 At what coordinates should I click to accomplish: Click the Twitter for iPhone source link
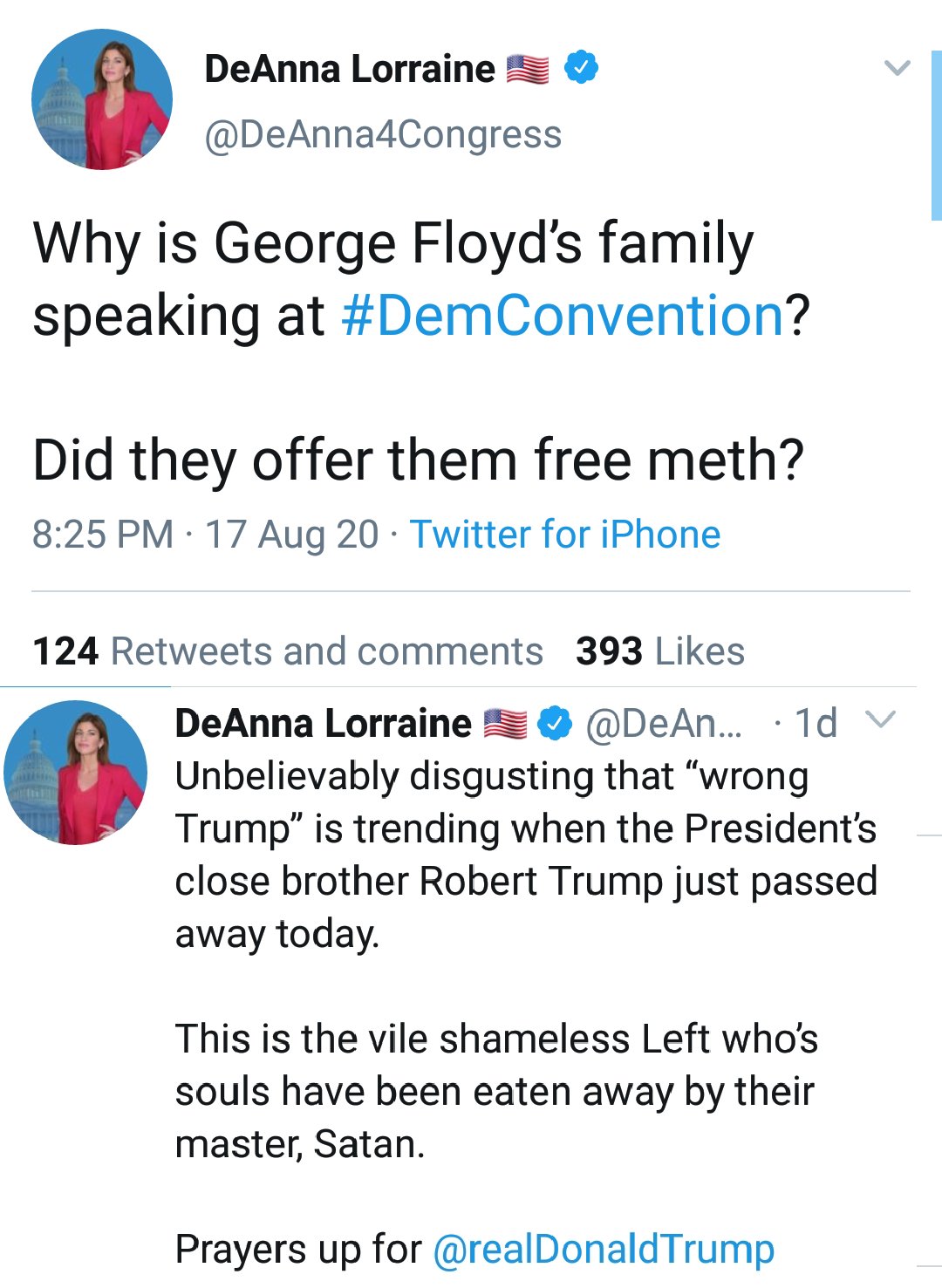tap(565, 535)
